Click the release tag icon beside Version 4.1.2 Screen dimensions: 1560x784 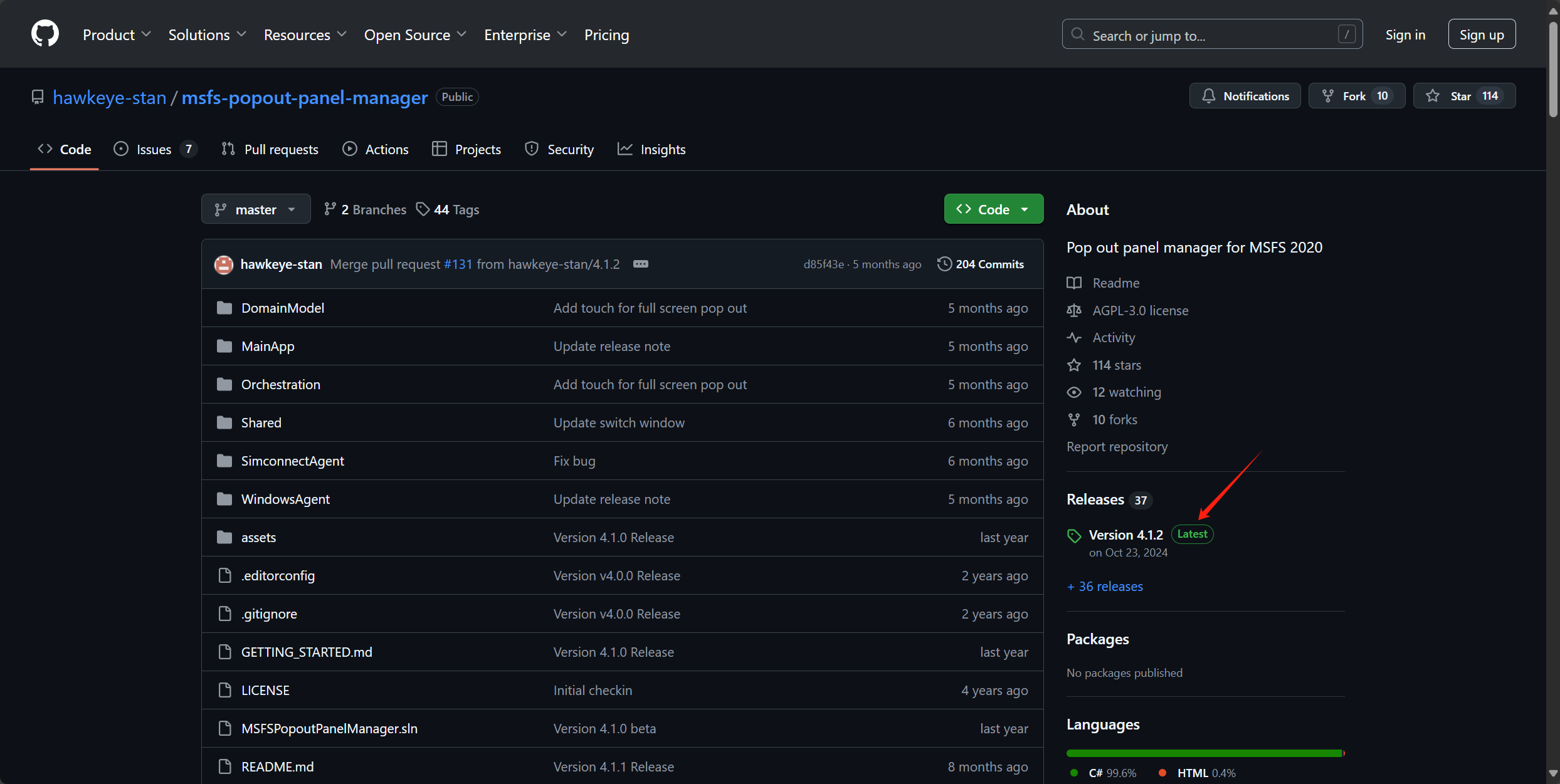[1074, 535]
